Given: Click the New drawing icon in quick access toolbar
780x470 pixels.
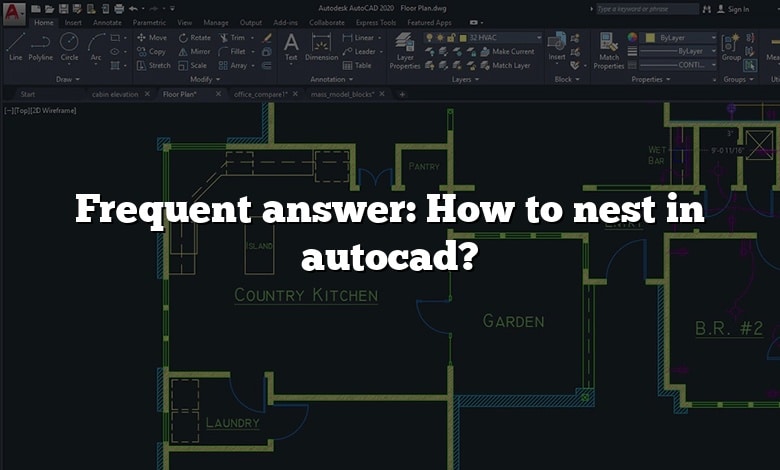Looking at the screenshot, I should click(35, 8).
